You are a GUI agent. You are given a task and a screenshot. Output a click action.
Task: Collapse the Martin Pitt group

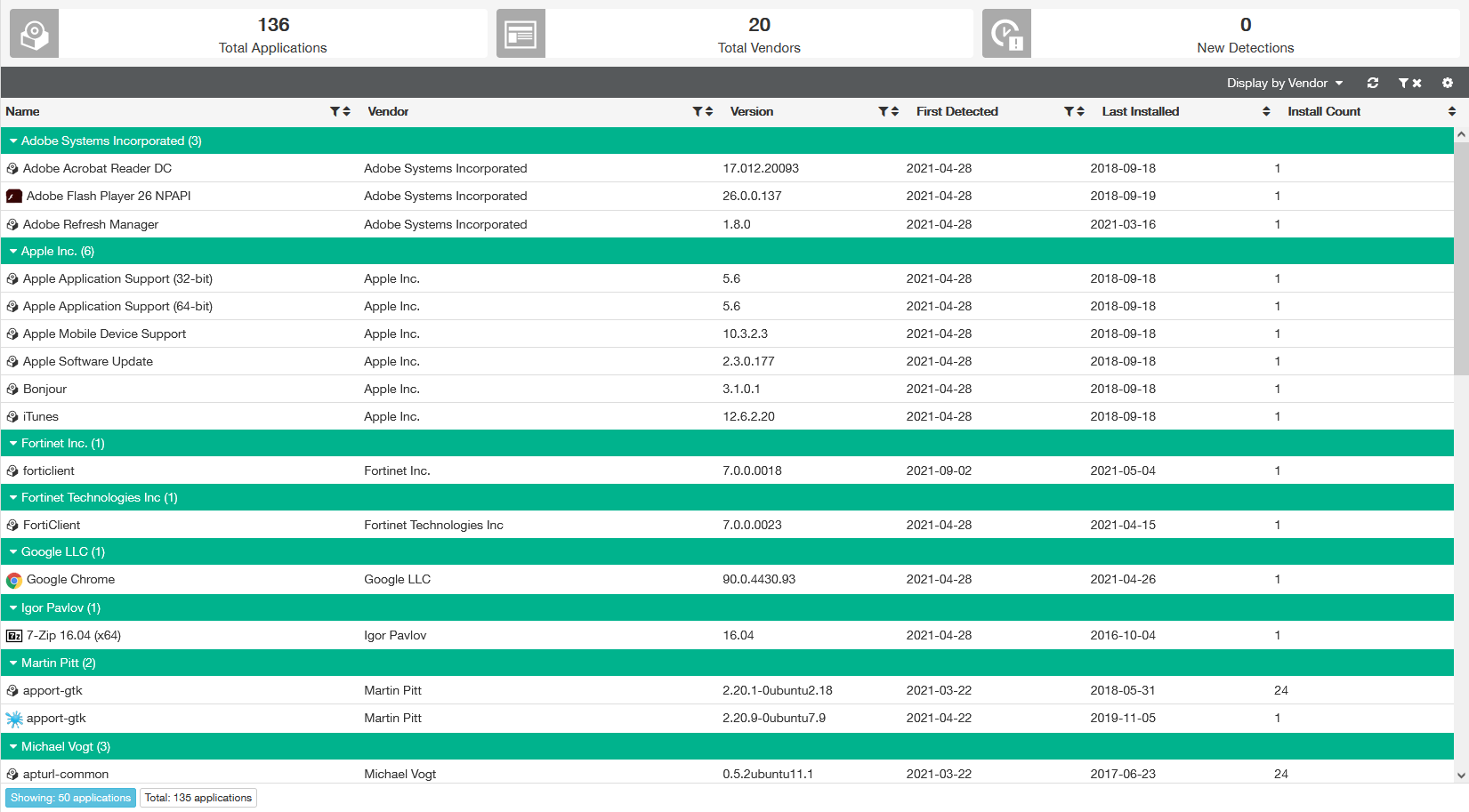[13, 663]
